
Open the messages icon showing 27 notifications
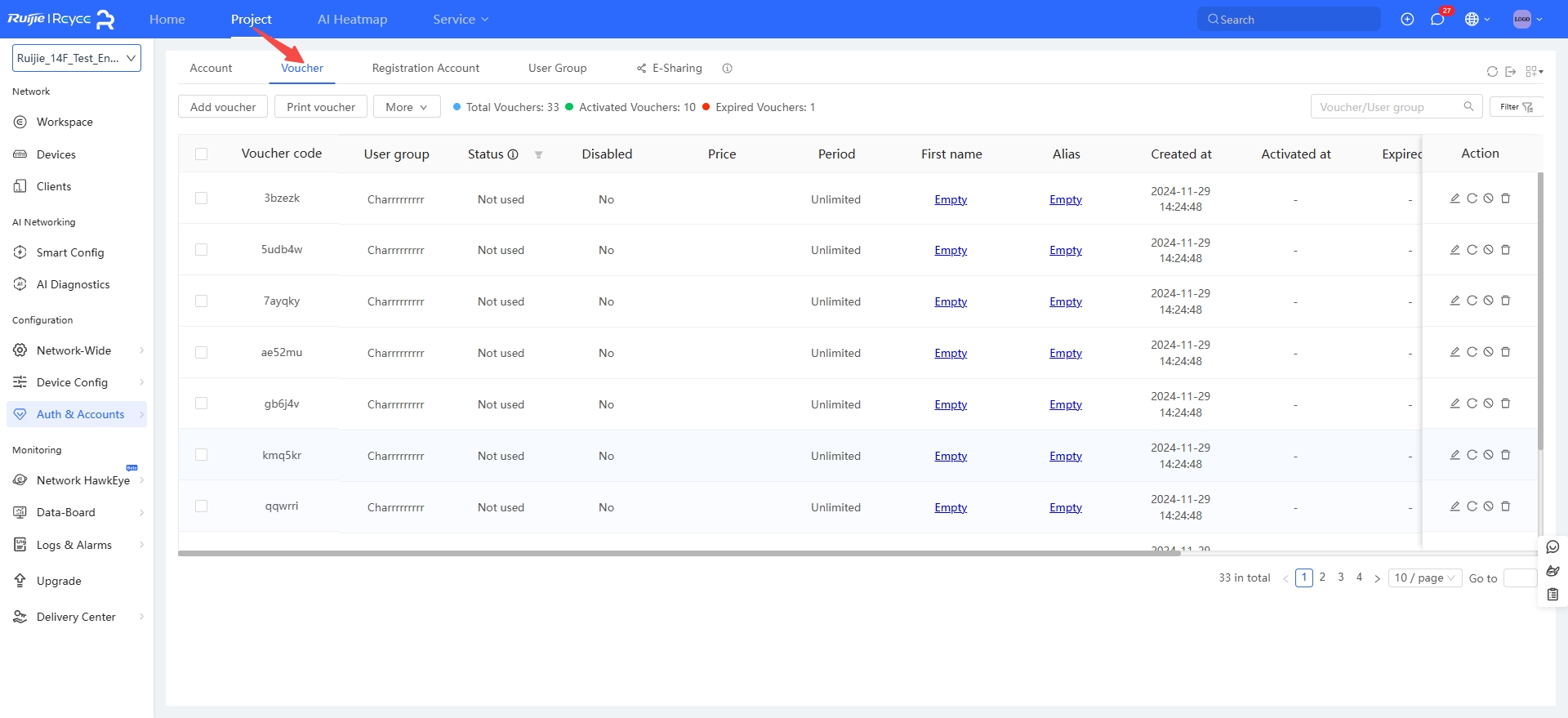click(x=1437, y=20)
